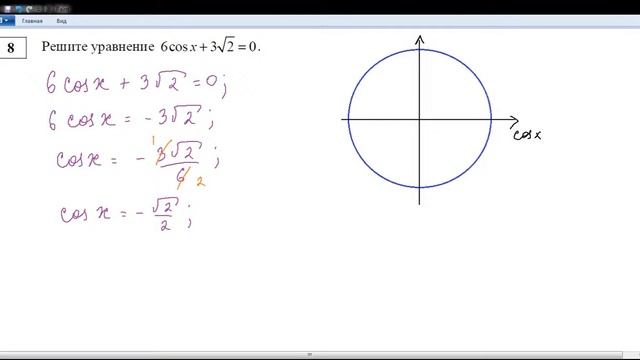The image size is (640, 360).
Task: Click the horizontal scrollbar at the bottom
Action: pos(311,355)
